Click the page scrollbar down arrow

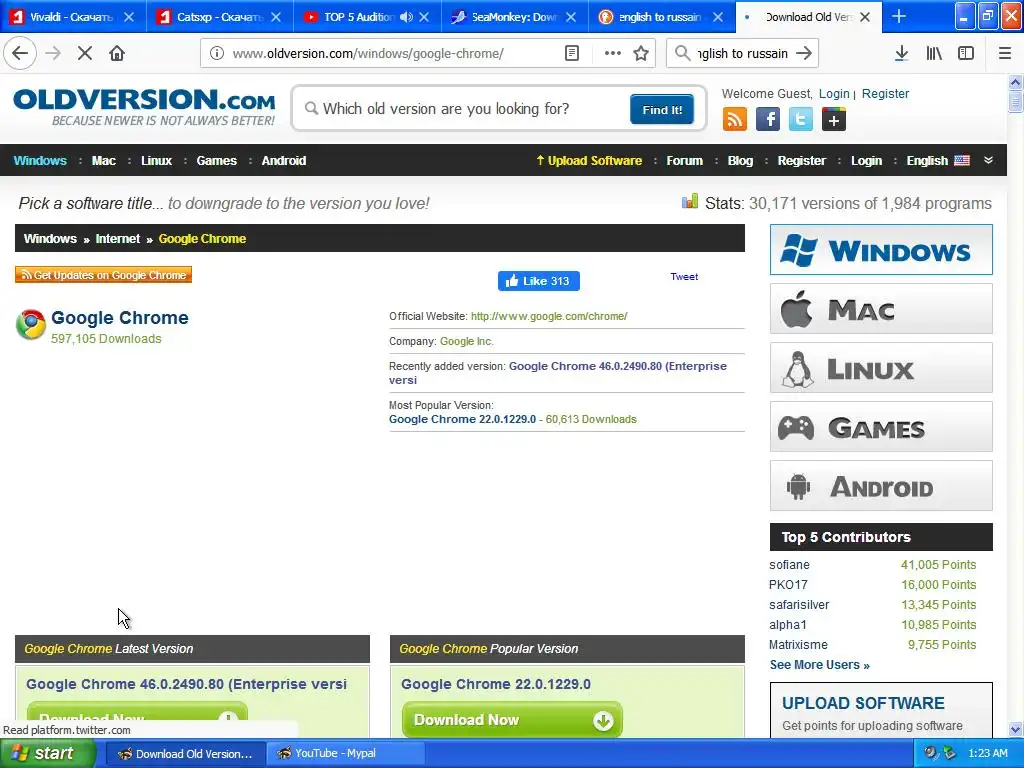click(1015, 729)
